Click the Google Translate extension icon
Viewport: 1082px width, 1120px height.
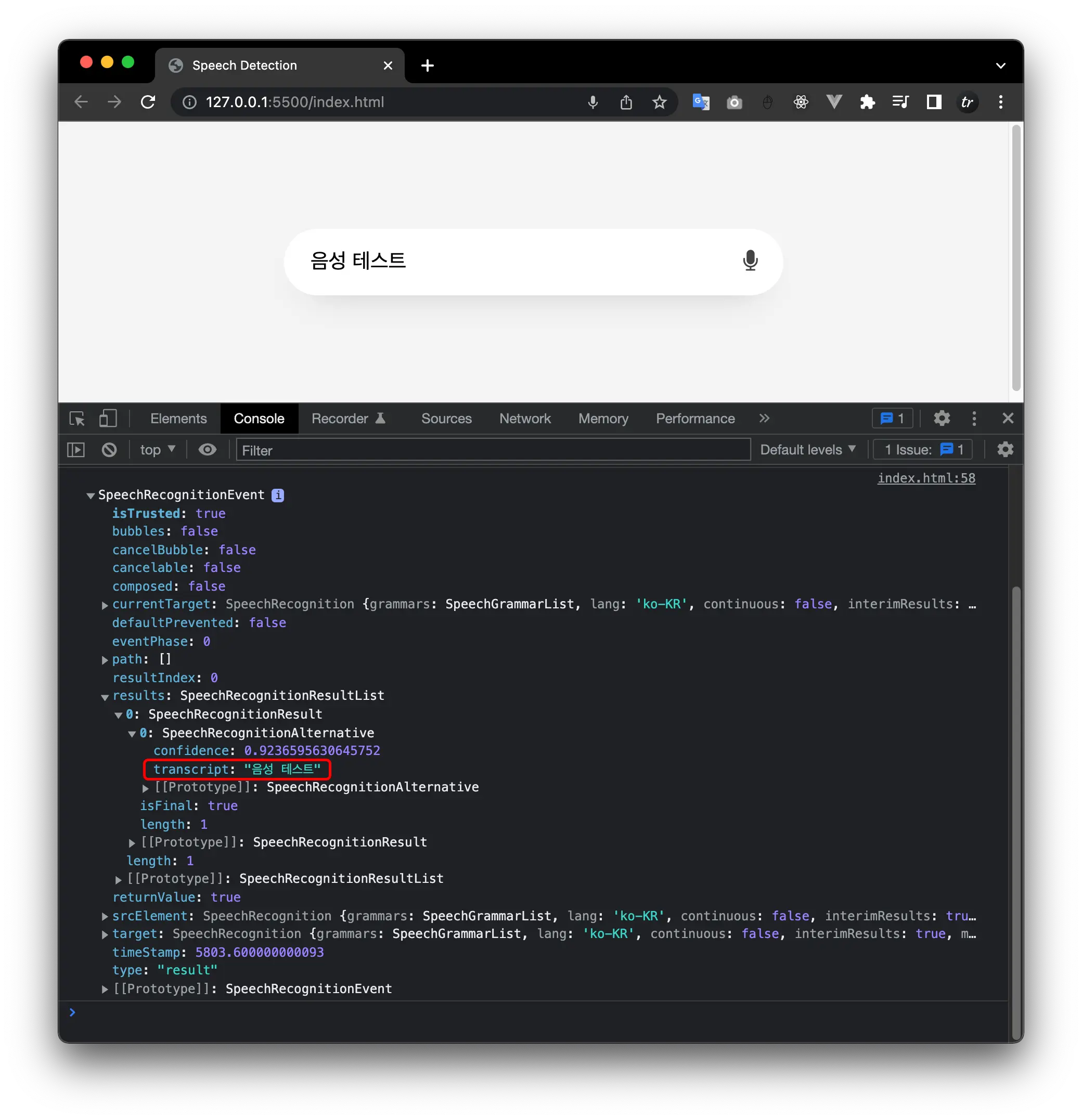(x=701, y=102)
